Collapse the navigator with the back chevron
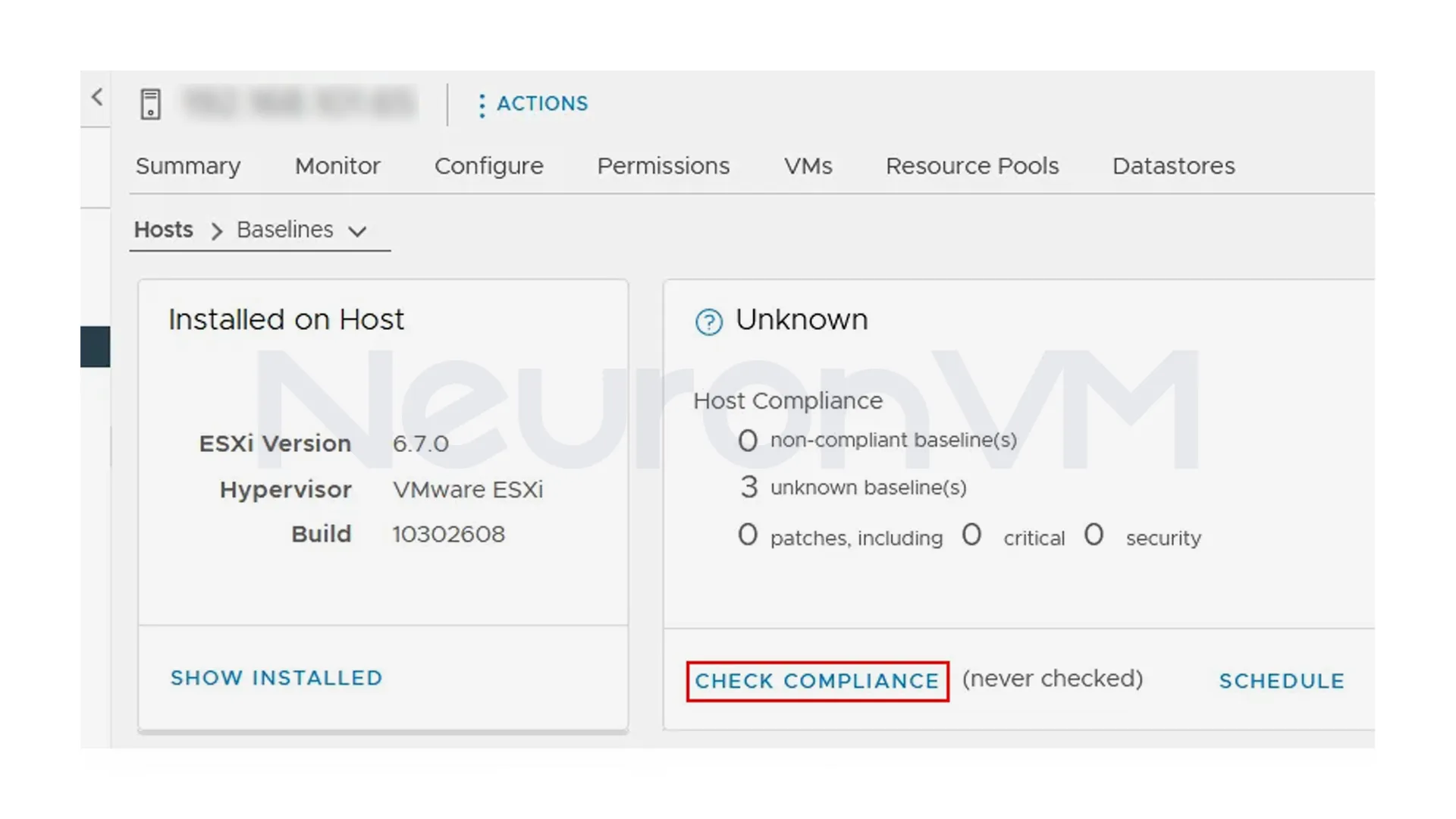Screen dimensions: 1456x819 [x=97, y=97]
